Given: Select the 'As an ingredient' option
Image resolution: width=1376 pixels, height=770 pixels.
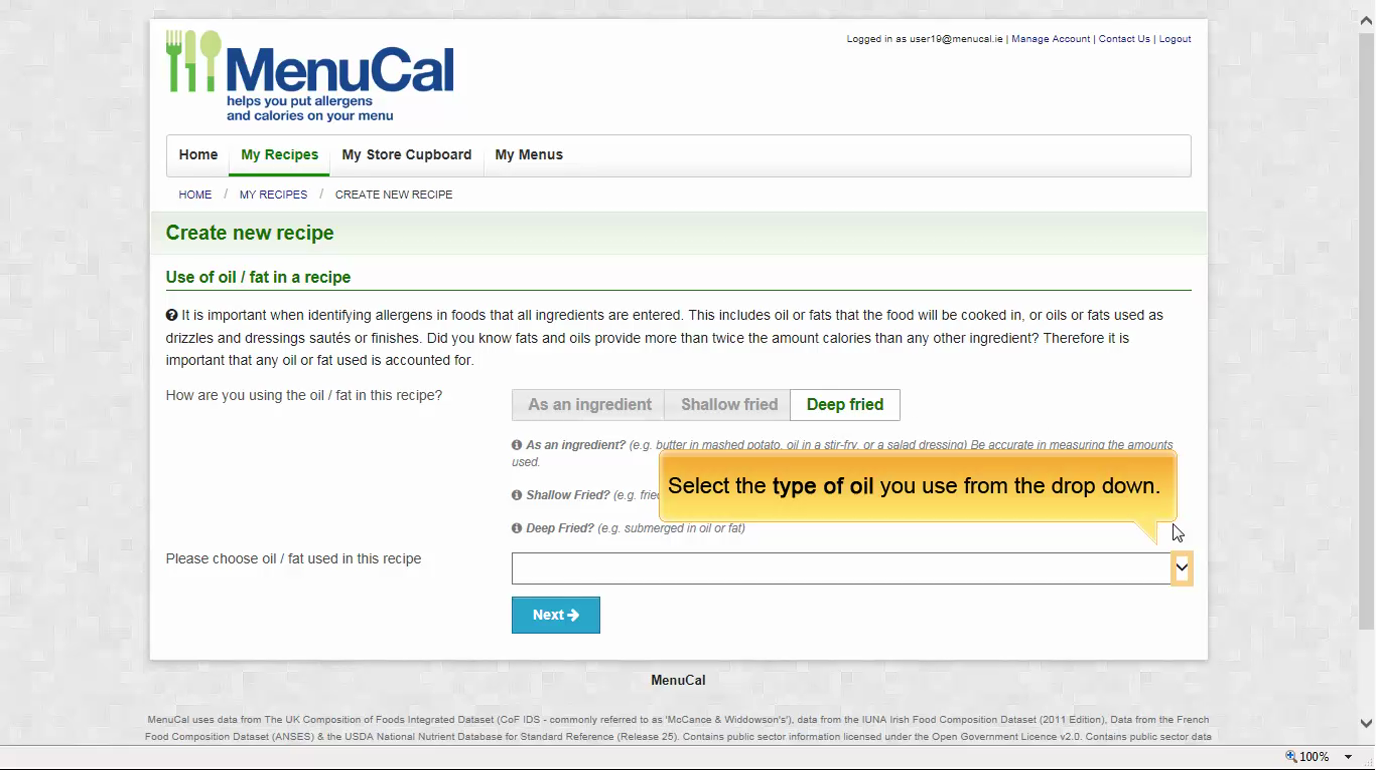Looking at the screenshot, I should (589, 405).
